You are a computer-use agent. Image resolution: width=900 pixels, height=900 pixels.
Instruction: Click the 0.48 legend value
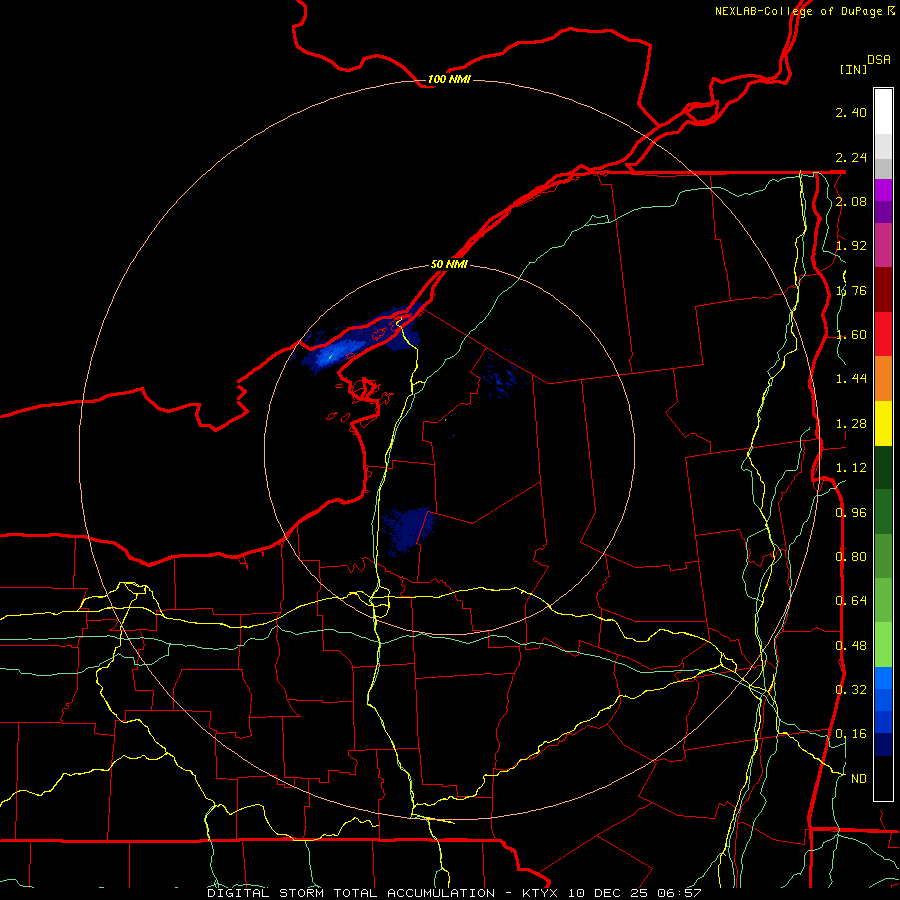pyautogui.click(x=851, y=646)
